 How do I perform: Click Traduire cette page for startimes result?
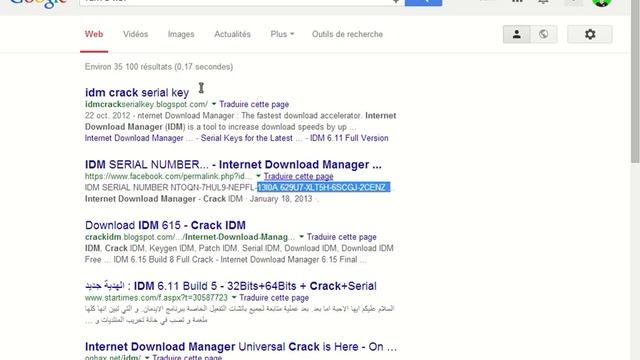click(274, 298)
